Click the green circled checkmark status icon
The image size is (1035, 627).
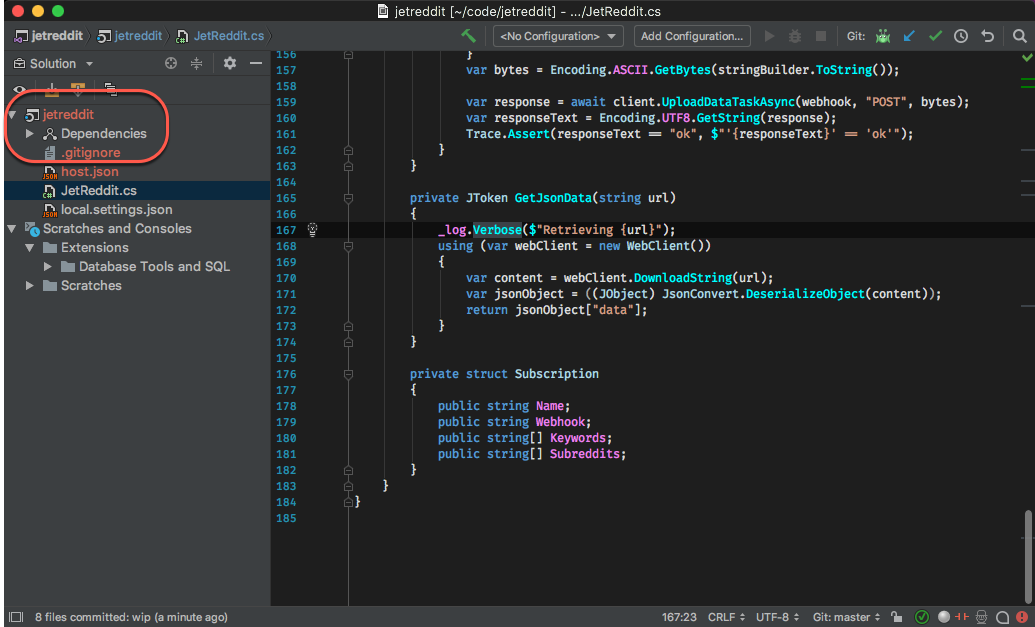pyautogui.click(x=922, y=617)
